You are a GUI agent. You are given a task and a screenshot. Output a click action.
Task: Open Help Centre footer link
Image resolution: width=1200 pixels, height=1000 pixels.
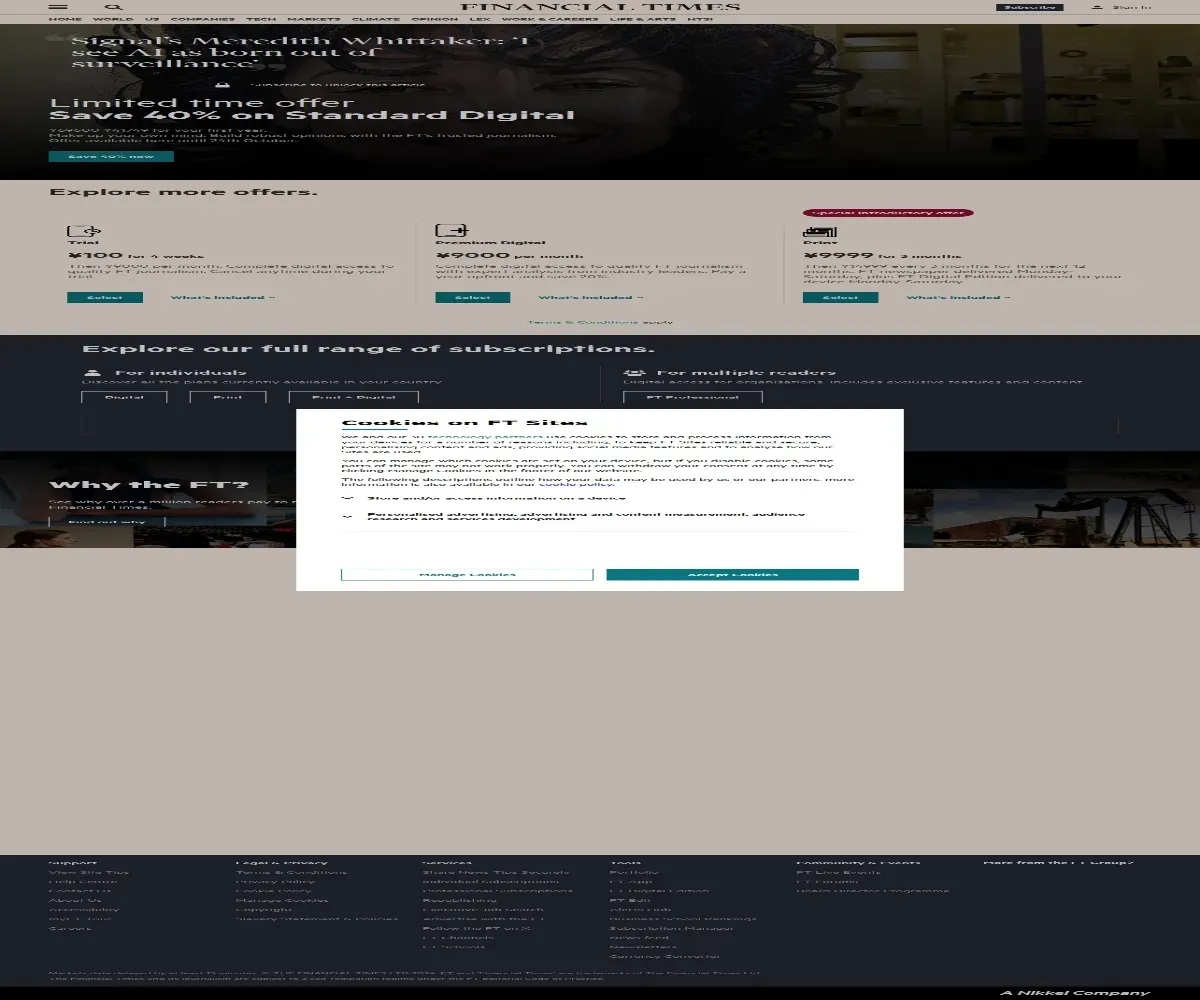click(83, 881)
